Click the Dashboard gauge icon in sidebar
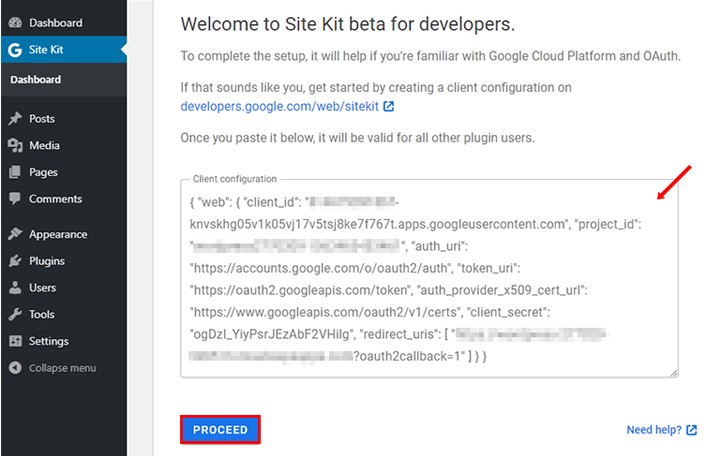The image size is (709, 456). coord(15,23)
